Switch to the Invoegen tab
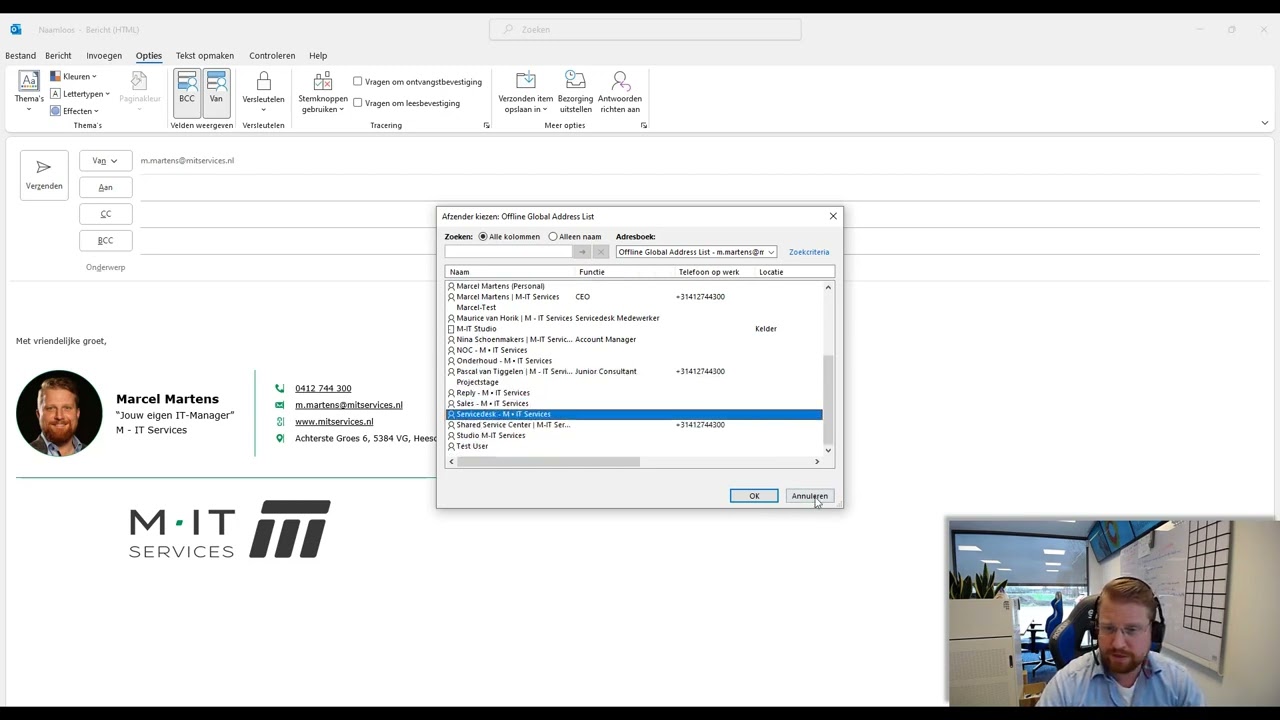The image size is (1280, 720). 104,56
